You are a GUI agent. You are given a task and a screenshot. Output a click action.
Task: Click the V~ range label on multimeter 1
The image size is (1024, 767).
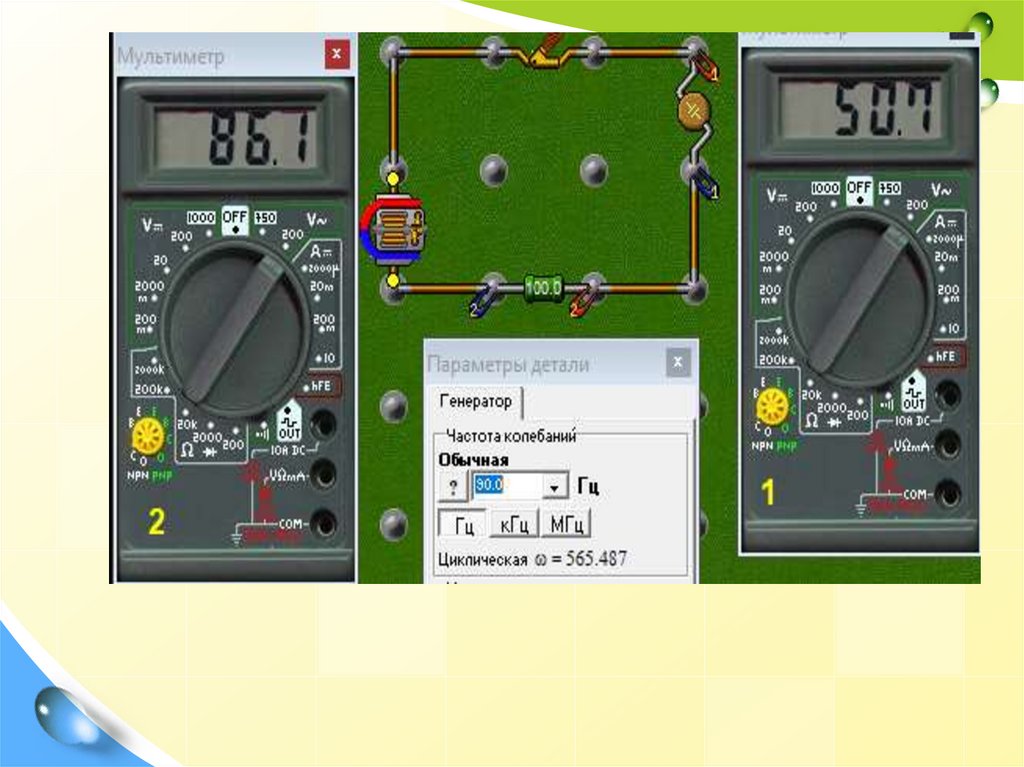point(941,190)
